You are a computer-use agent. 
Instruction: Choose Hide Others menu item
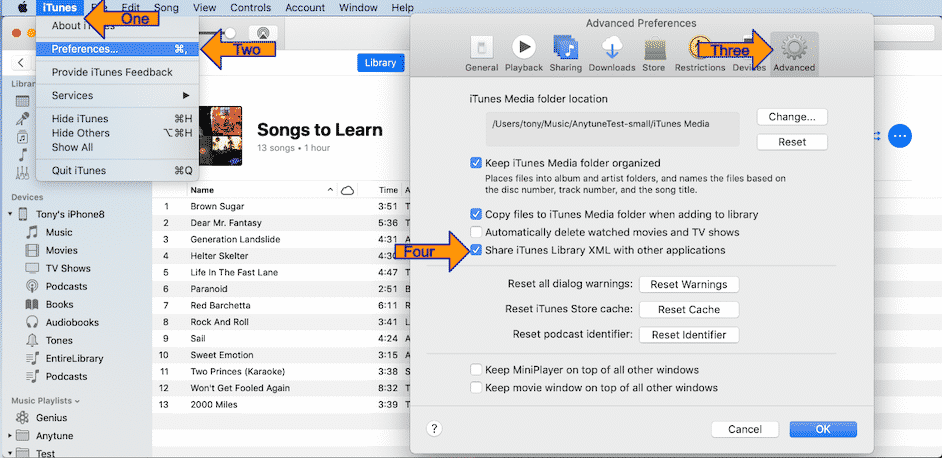click(x=117, y=133)
